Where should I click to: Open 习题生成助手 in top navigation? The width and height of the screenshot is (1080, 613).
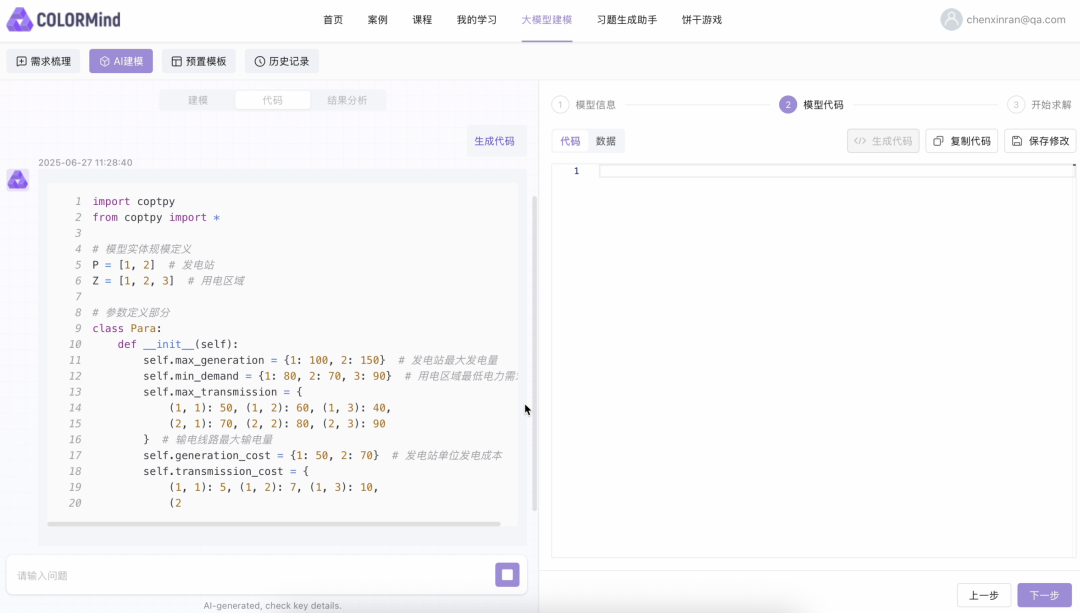click(627, 19)
